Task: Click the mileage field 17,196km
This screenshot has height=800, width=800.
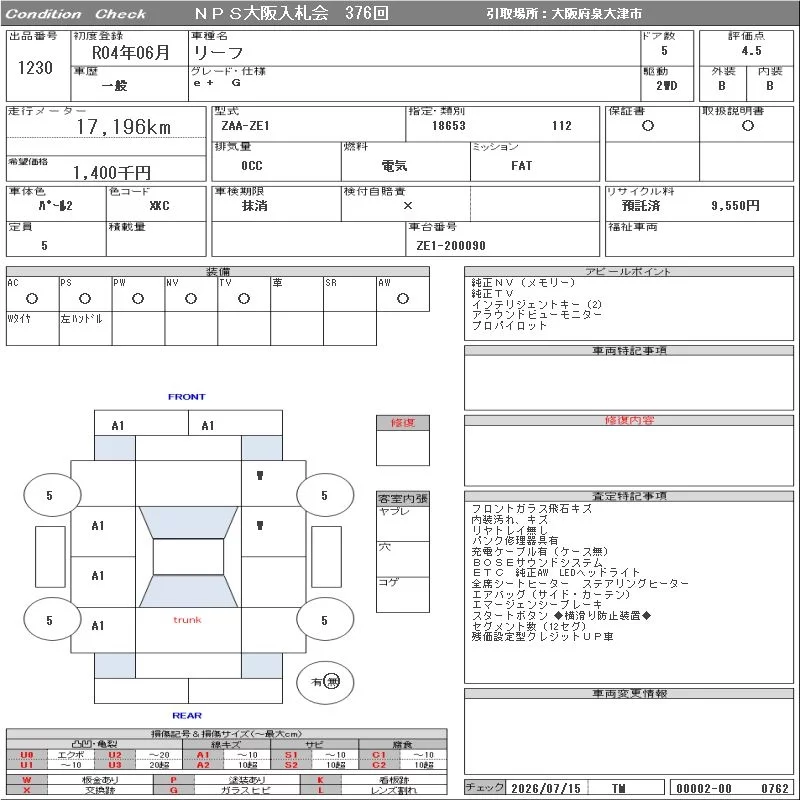Action: (x=123, y=127)
